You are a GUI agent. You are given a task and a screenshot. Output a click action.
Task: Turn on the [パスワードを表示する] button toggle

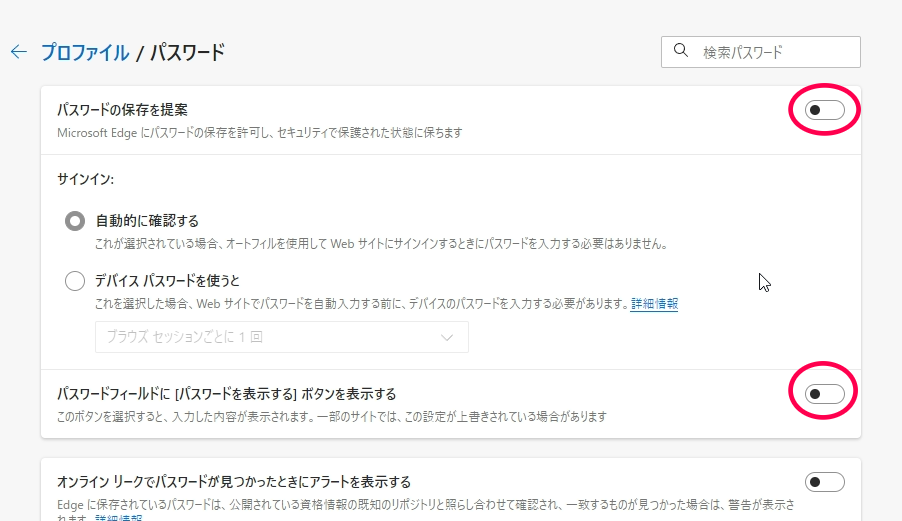(x=825, y=394)
